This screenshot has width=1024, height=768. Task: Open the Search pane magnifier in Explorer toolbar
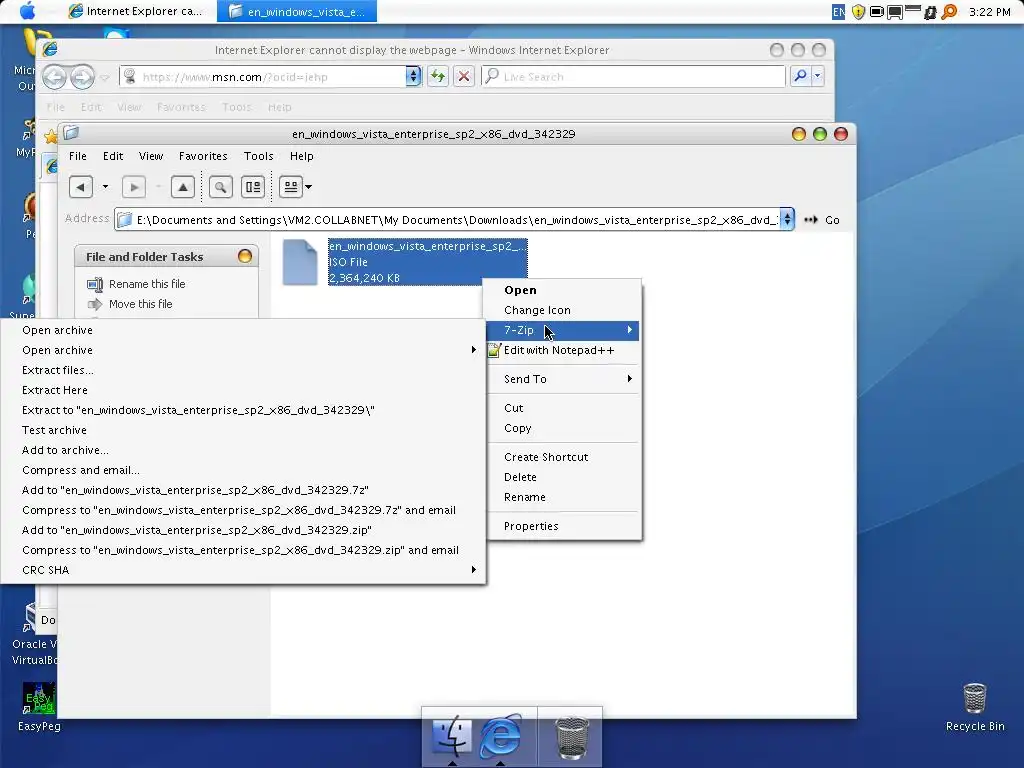[x=221, y=187]
